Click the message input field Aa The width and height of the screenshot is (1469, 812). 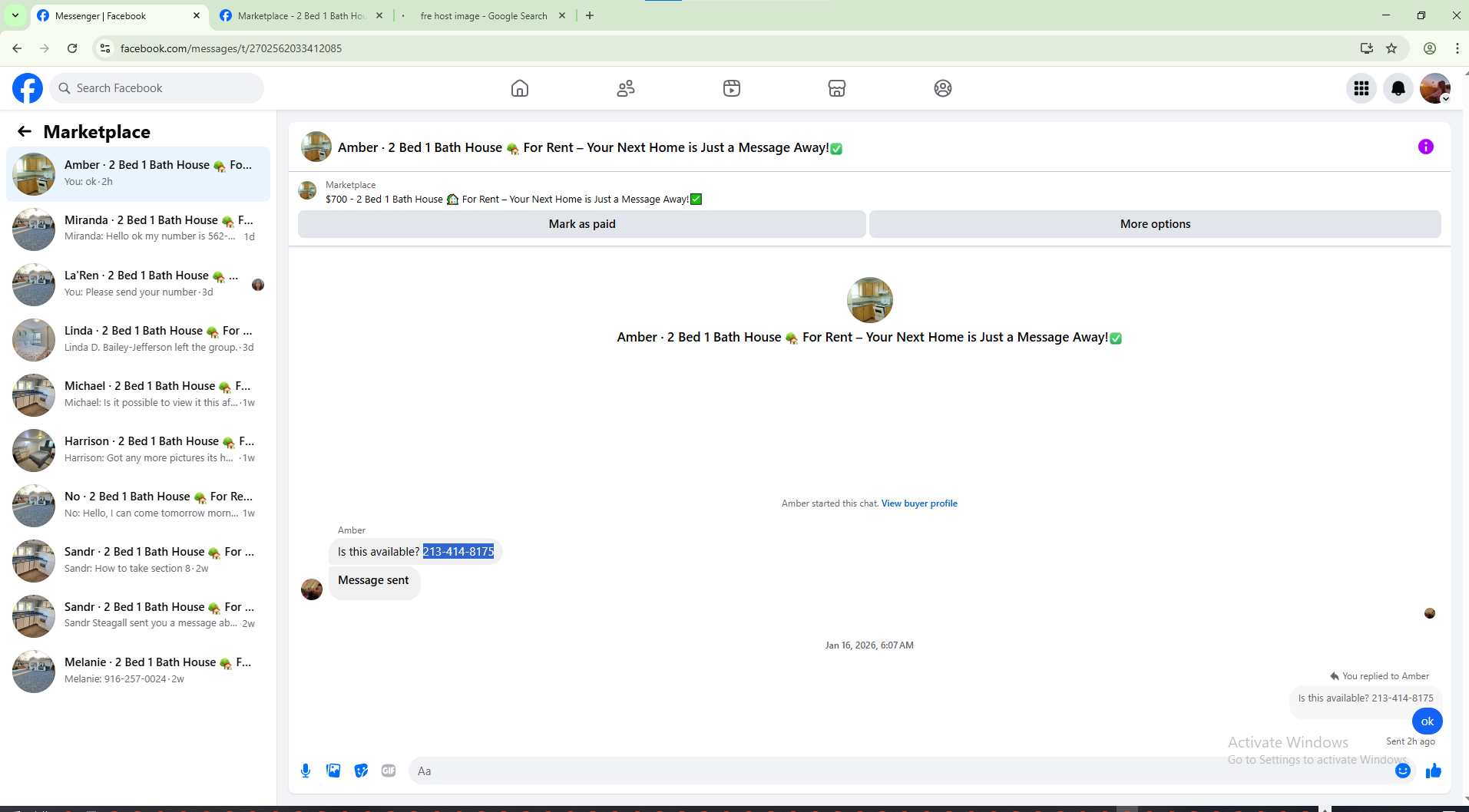(x=898, y=771)
